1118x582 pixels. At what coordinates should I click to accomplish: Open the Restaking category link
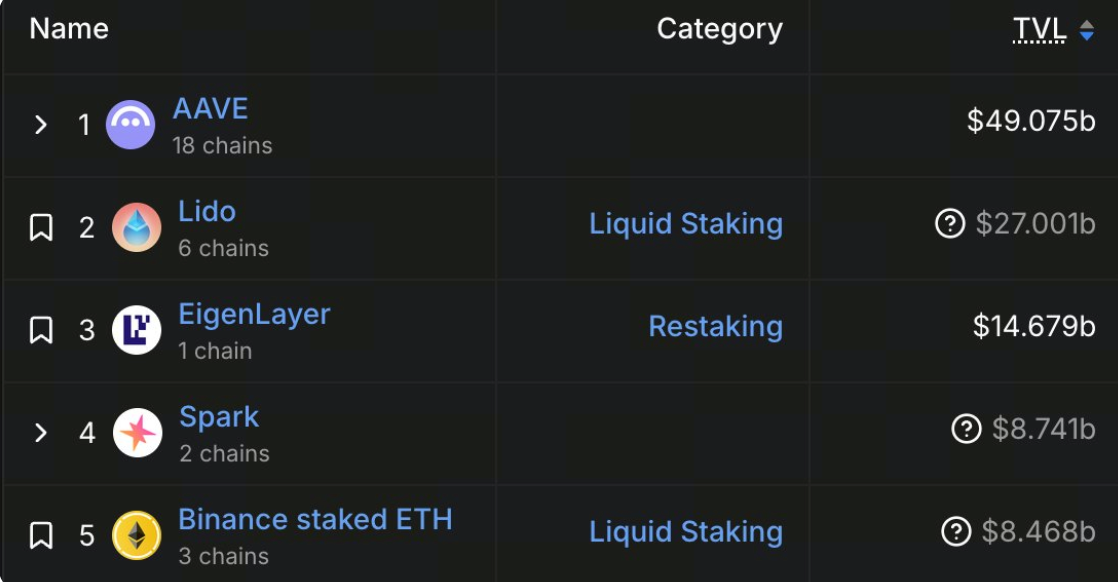[x=716, y=327]
